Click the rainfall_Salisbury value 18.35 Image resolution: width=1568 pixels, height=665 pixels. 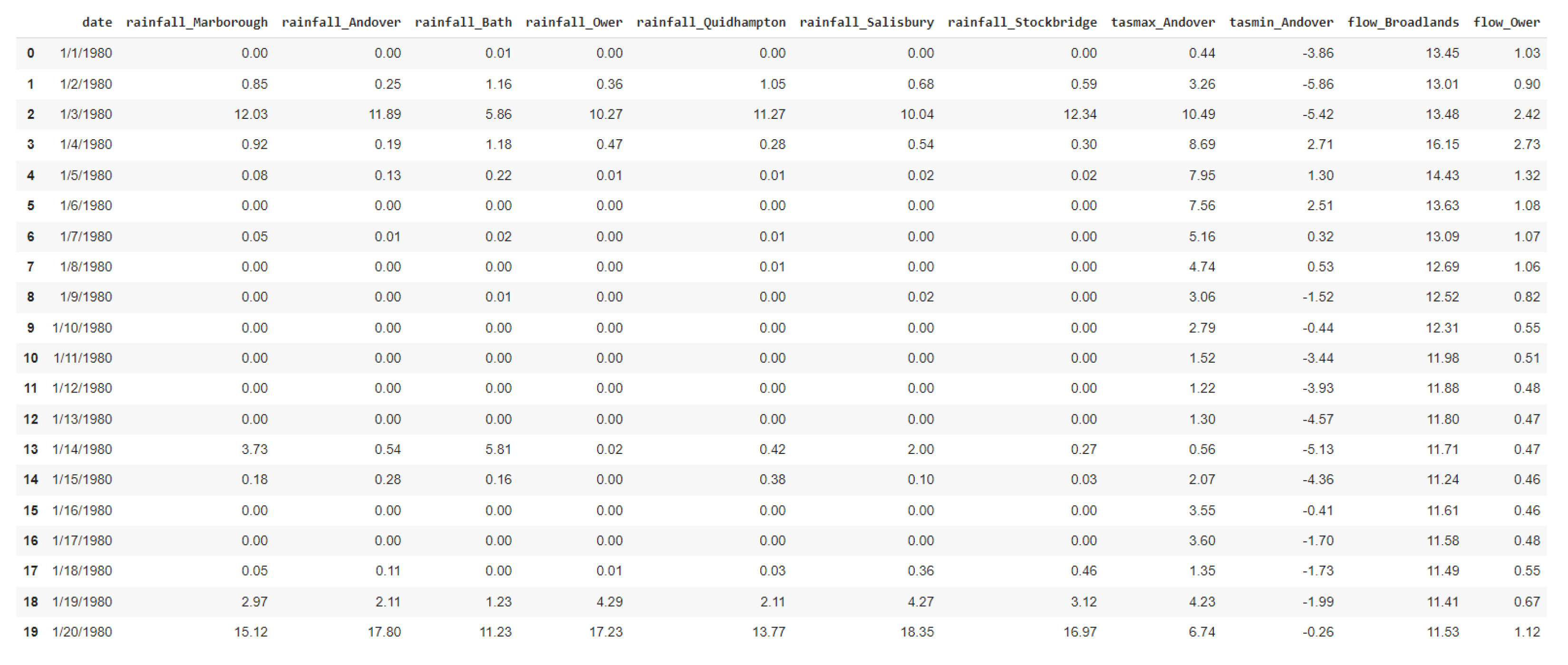(x=917, y=632)
